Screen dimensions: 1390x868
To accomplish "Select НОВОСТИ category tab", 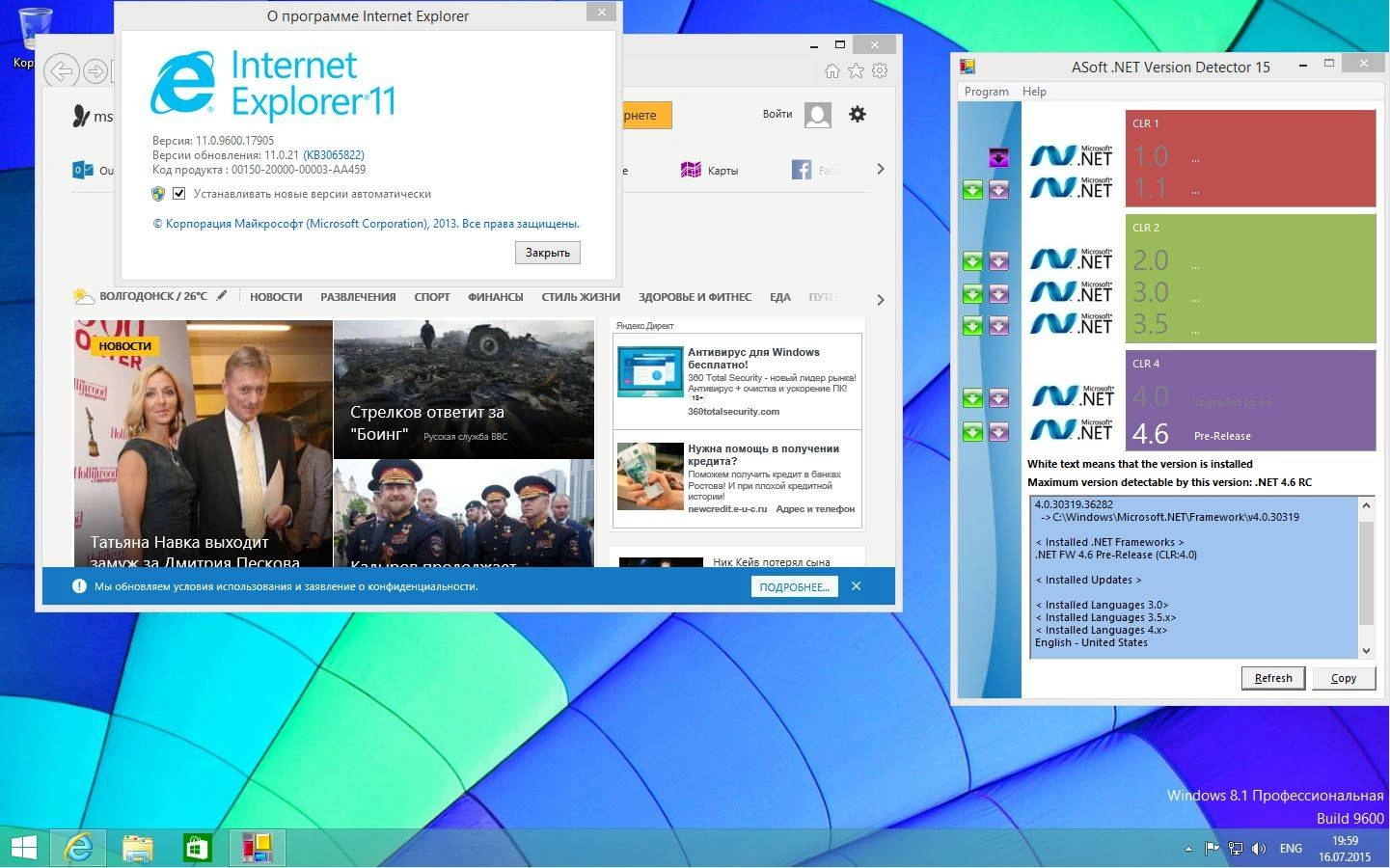I will (x=276, y=297).
